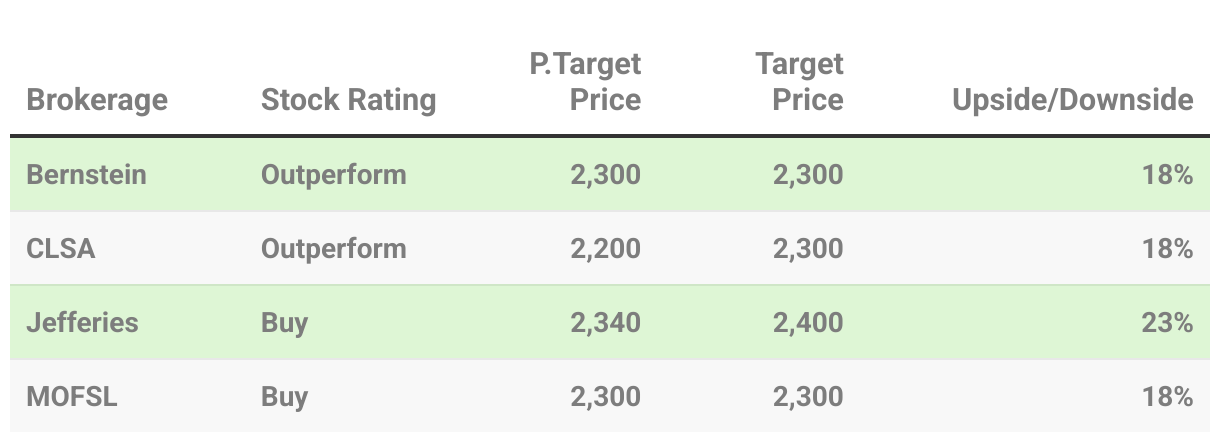Click the P.Target Price column header
This screenshot has width=1220, height=442.
585,82
